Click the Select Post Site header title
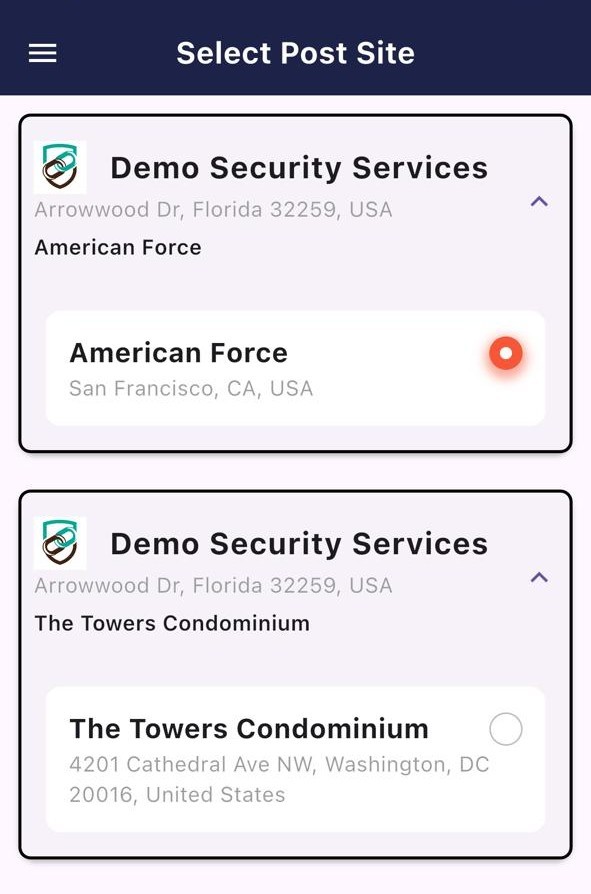This screenshot has height=894, width=591. 295,53
